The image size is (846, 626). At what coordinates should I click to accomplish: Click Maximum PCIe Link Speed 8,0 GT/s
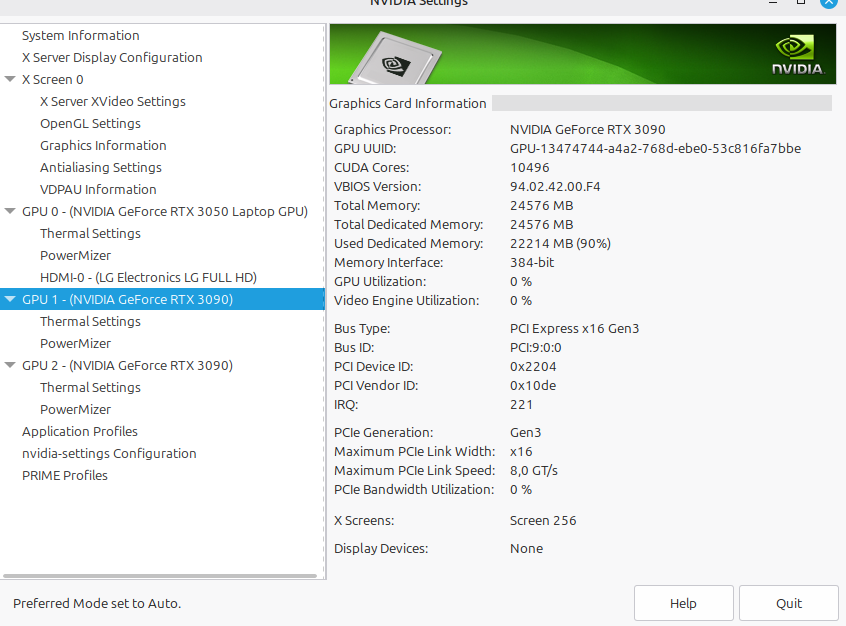tap(534, 471)
